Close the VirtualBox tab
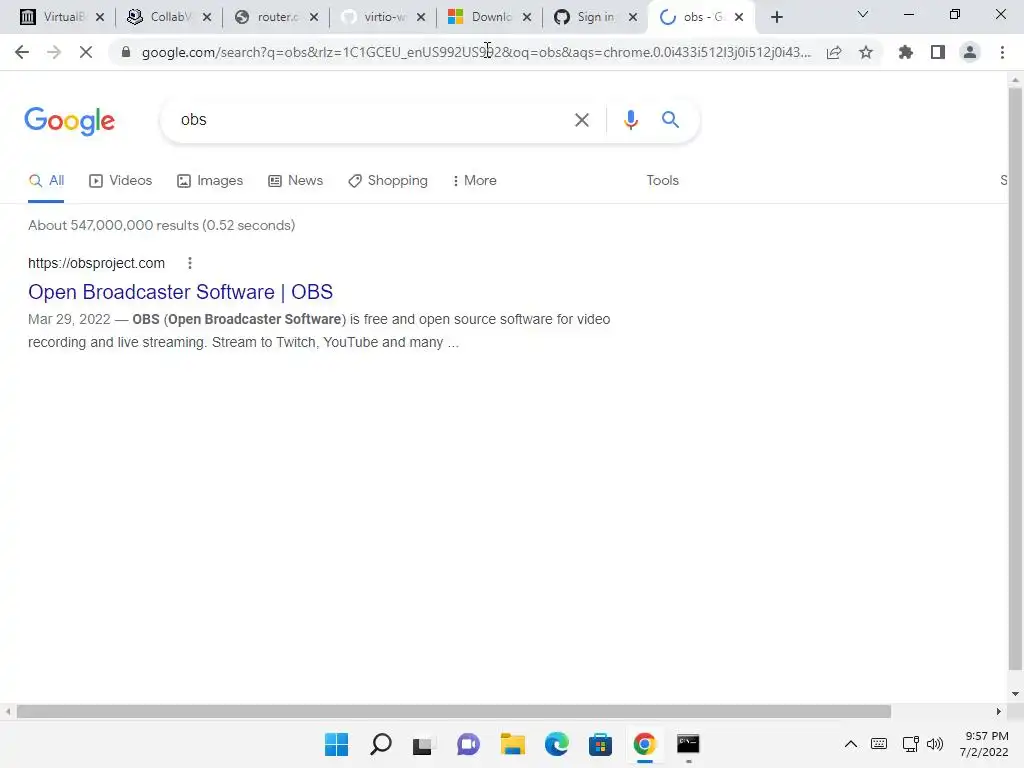Image resolution: width=1024 pixels, height=768 pixels. [100, 17]
